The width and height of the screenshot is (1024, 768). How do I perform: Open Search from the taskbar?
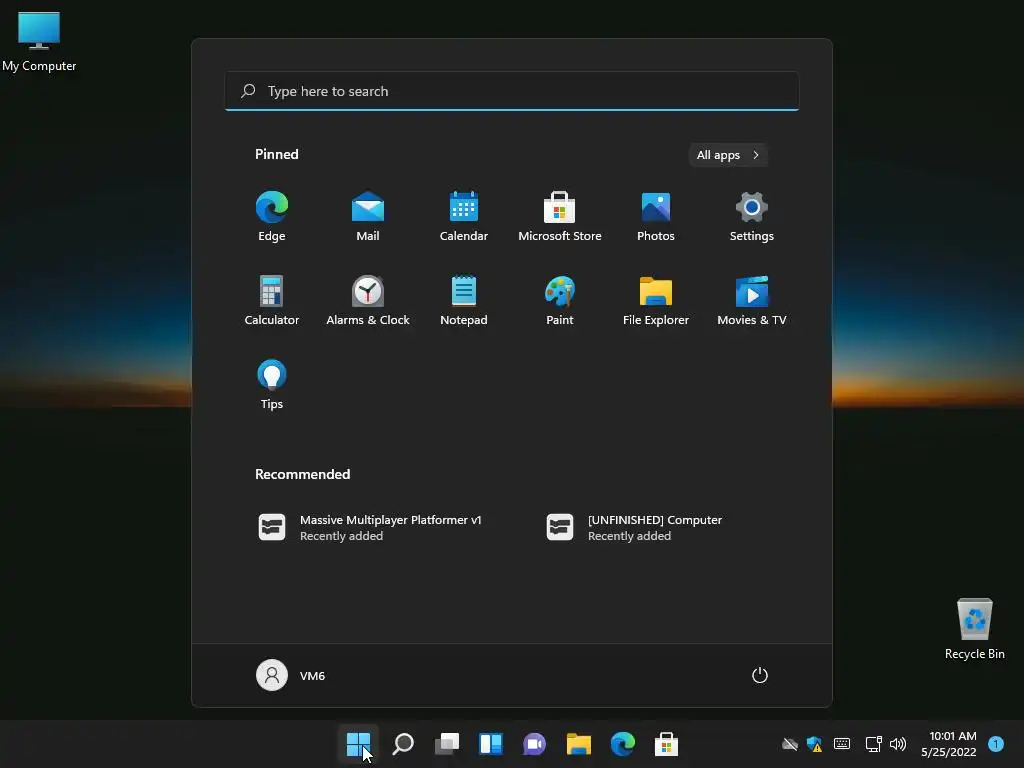(x=403, y=744)
